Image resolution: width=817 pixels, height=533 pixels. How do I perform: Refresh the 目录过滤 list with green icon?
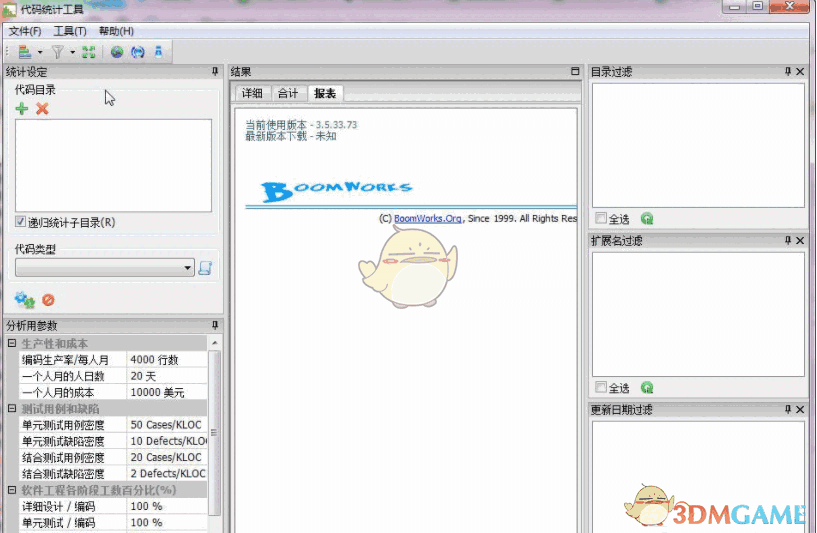(647, 219)
